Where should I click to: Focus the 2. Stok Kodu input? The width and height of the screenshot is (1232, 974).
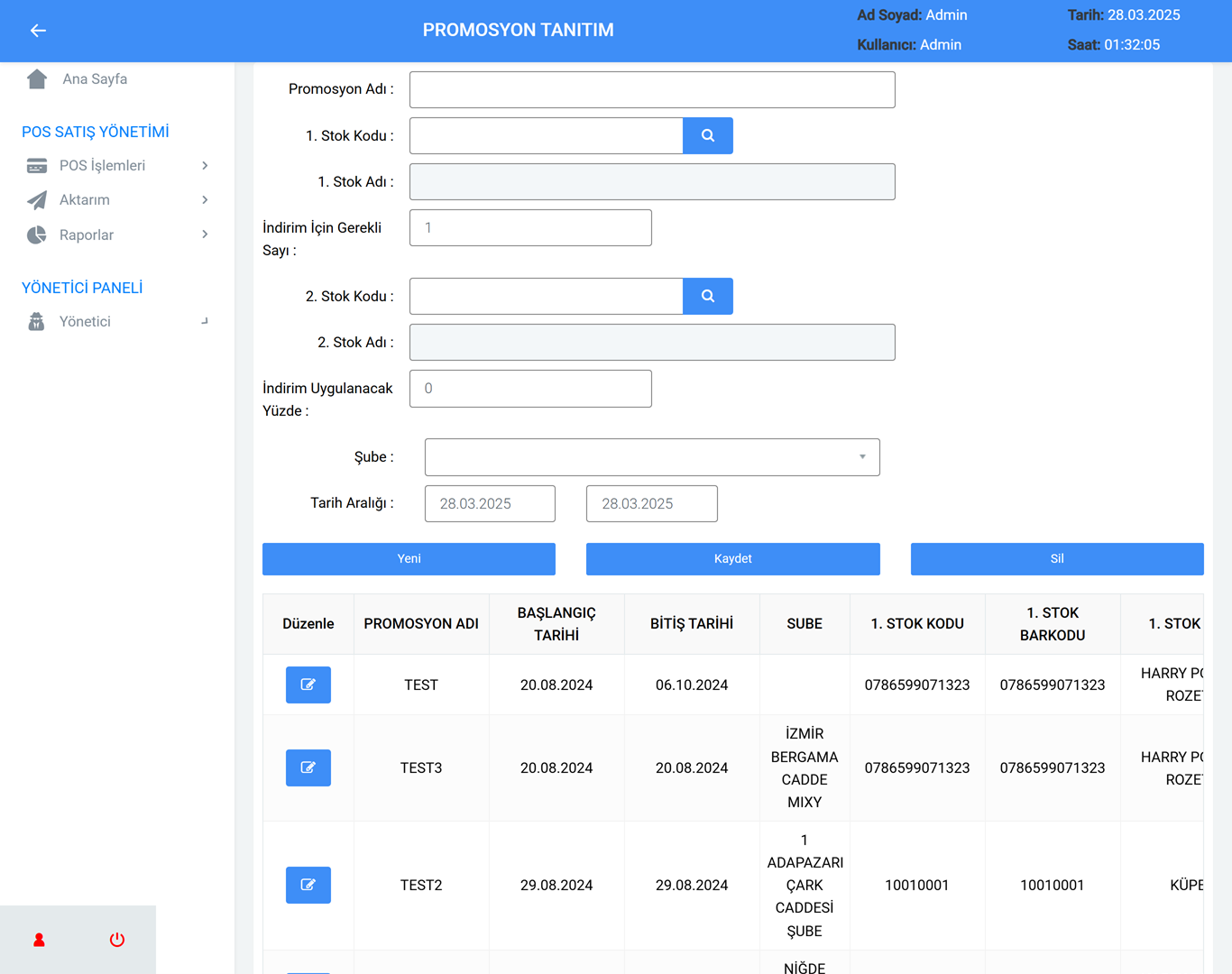tap(547, 296)
